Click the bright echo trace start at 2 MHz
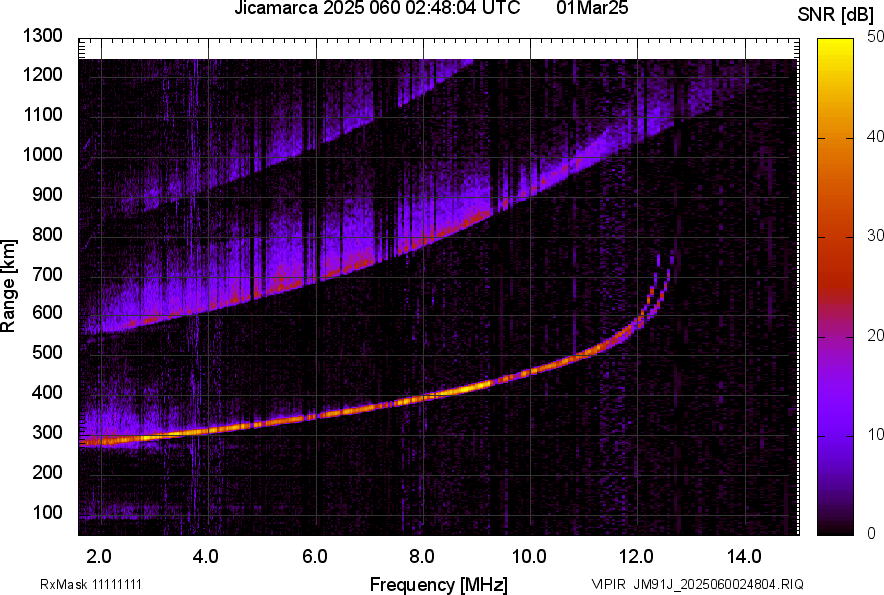 point(88,441)
